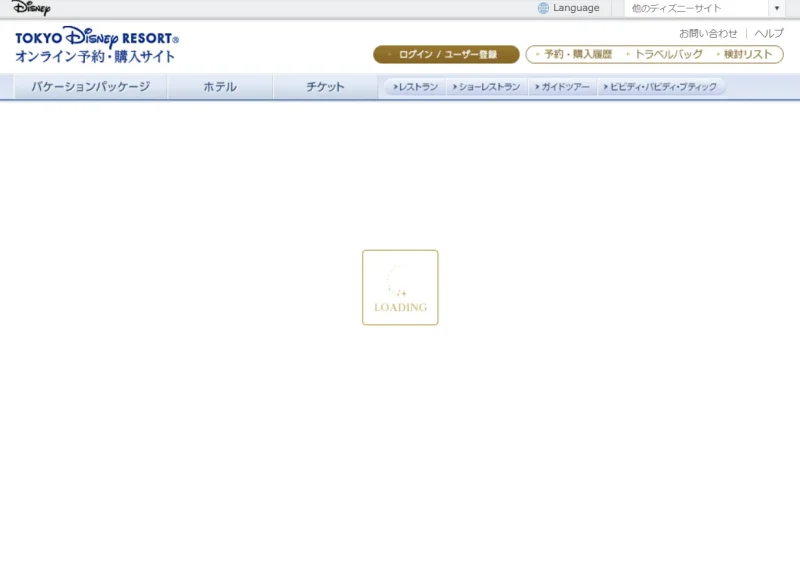Select the バケーションパッケージ tab
This screenshot has width=800, height=568.
point(90,87)
